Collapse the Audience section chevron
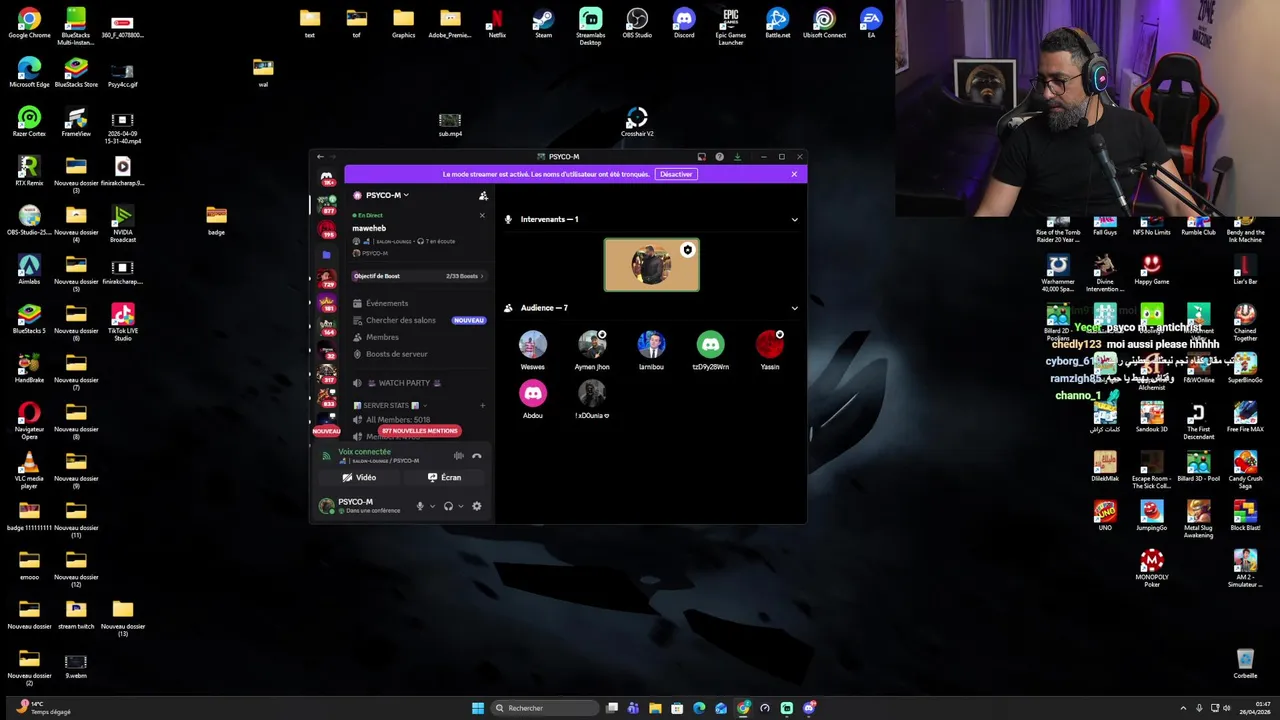1280x720 pixels. [x=795, y=308]
